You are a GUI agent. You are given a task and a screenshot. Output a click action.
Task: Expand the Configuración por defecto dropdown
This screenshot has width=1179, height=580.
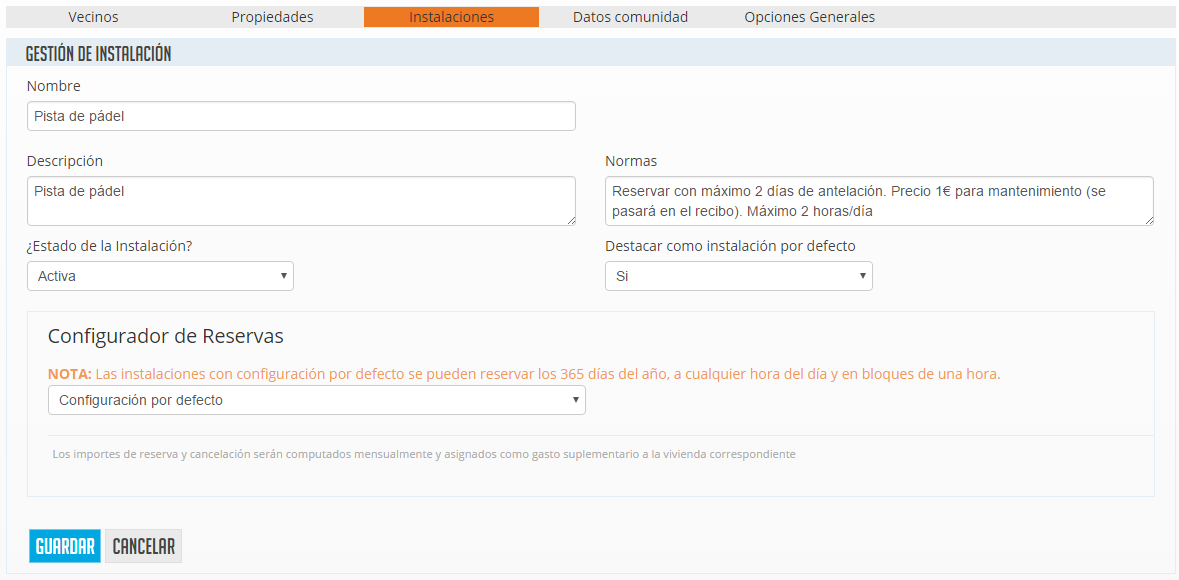316,400
